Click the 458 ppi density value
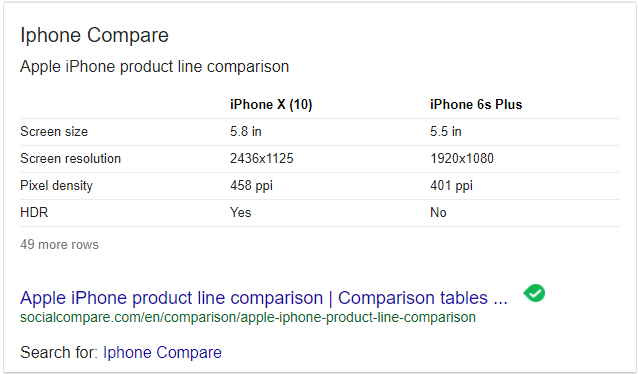Viewport: 638px width, 374px height. point(251,186)
